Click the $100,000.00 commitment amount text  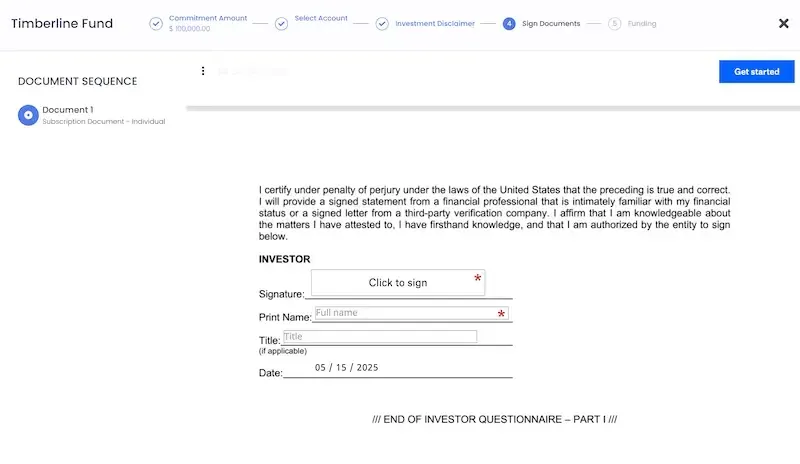click(189, 29)
